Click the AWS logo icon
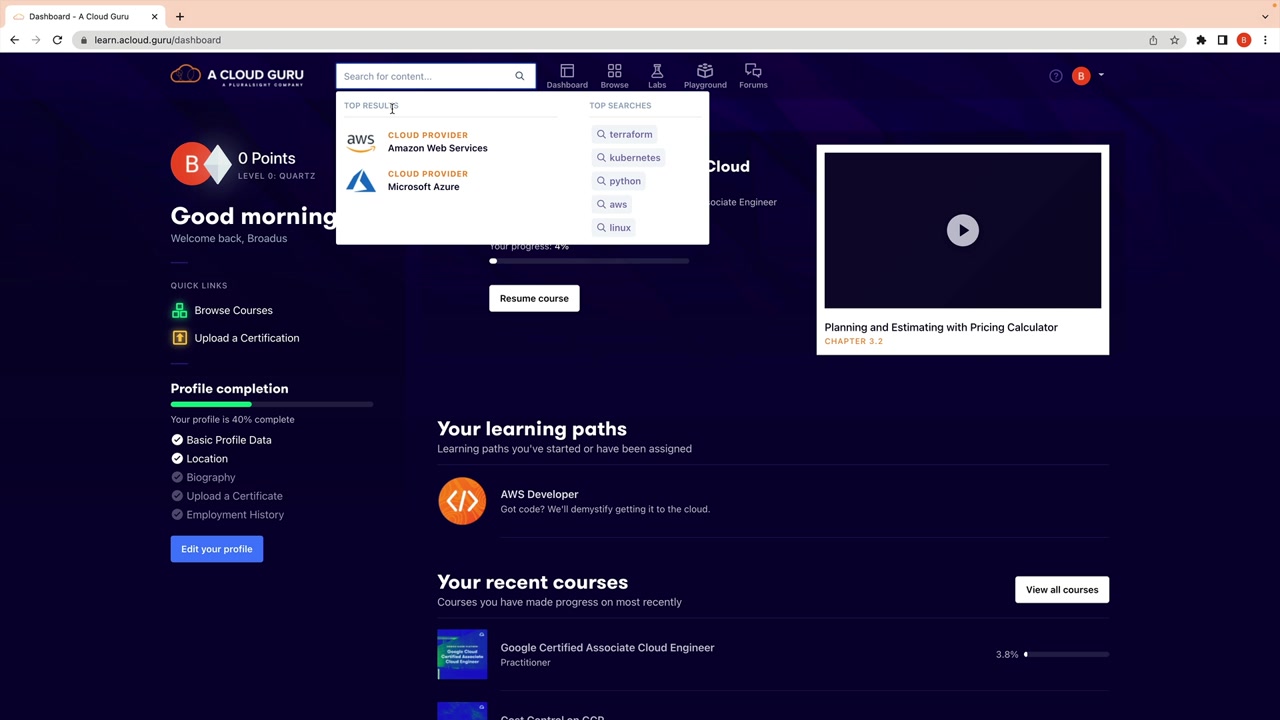 point(361,142)
